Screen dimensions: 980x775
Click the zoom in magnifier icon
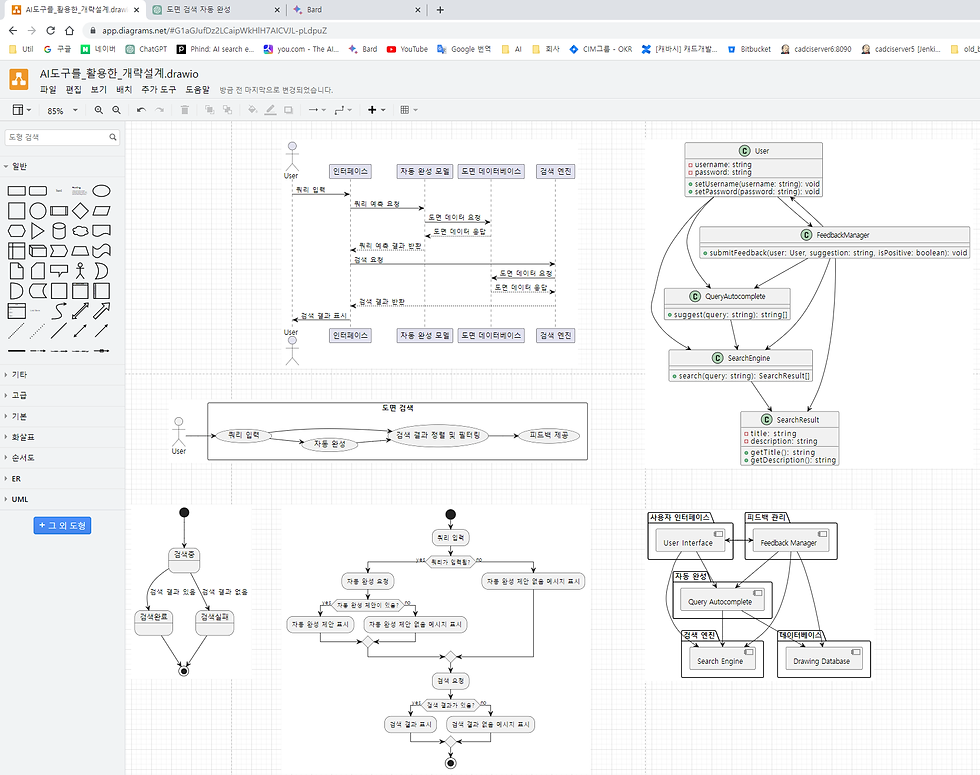(x=99, y=110)
